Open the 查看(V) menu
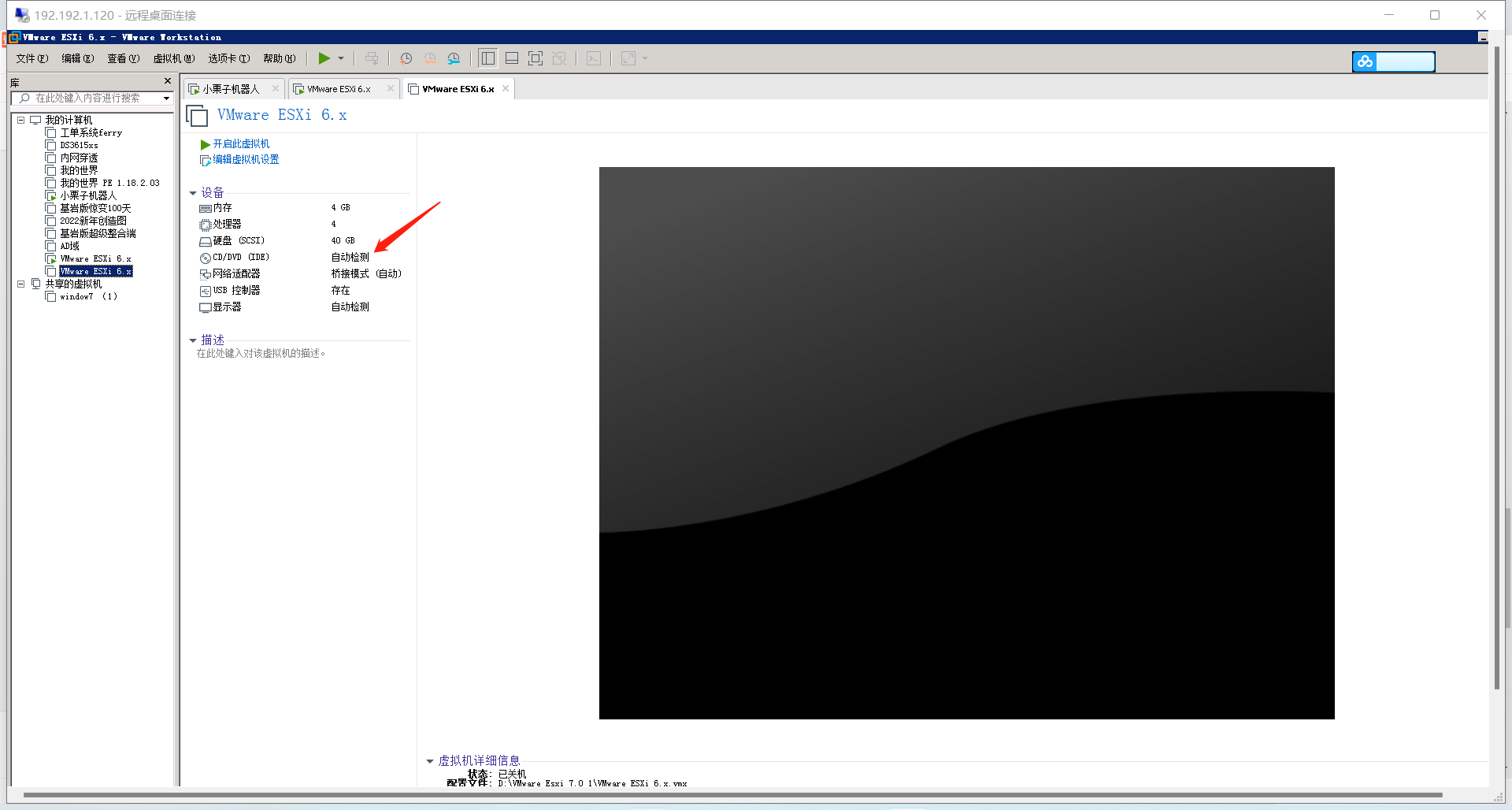 point(124,58)
